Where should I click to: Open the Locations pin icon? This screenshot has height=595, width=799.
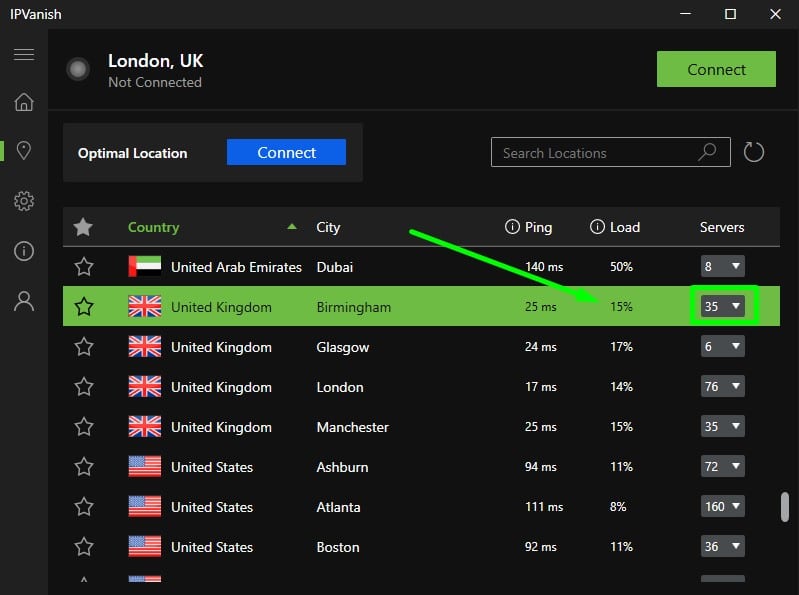tap(24, 150)
